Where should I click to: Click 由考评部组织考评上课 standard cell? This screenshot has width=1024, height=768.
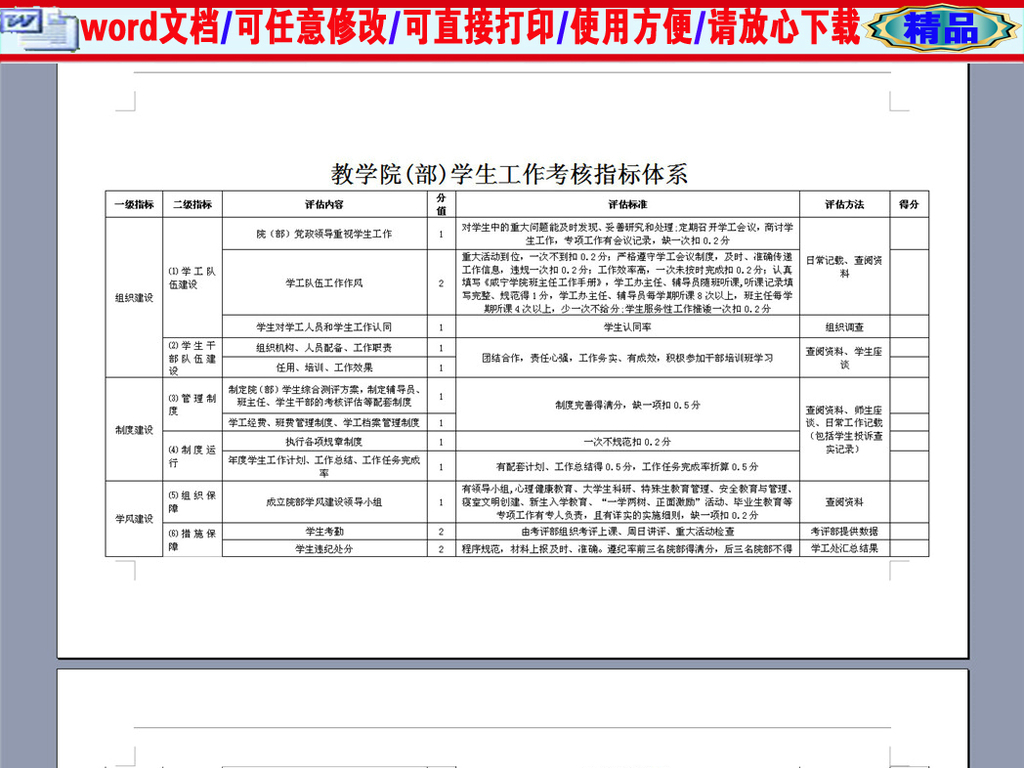[628, 531]
